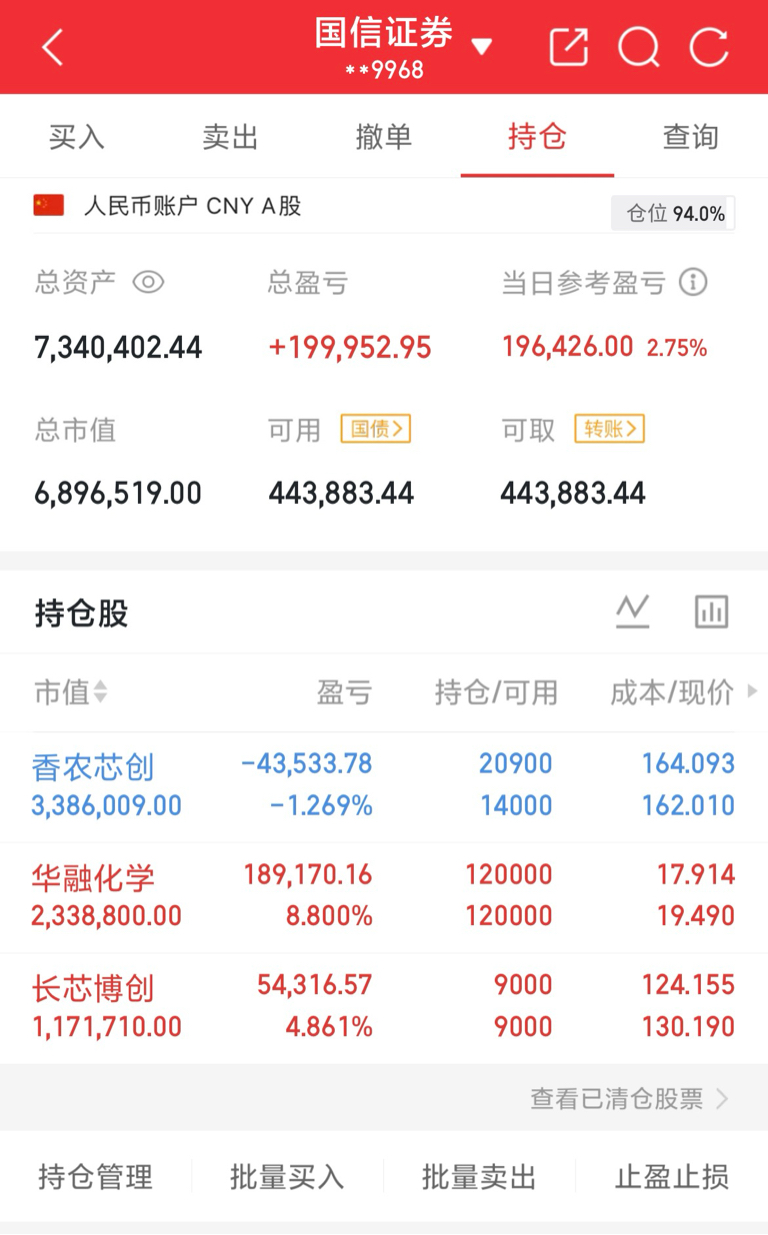Select the 持仓 tab
Viewport: 768px width, 1235px height.
point(537,137)
